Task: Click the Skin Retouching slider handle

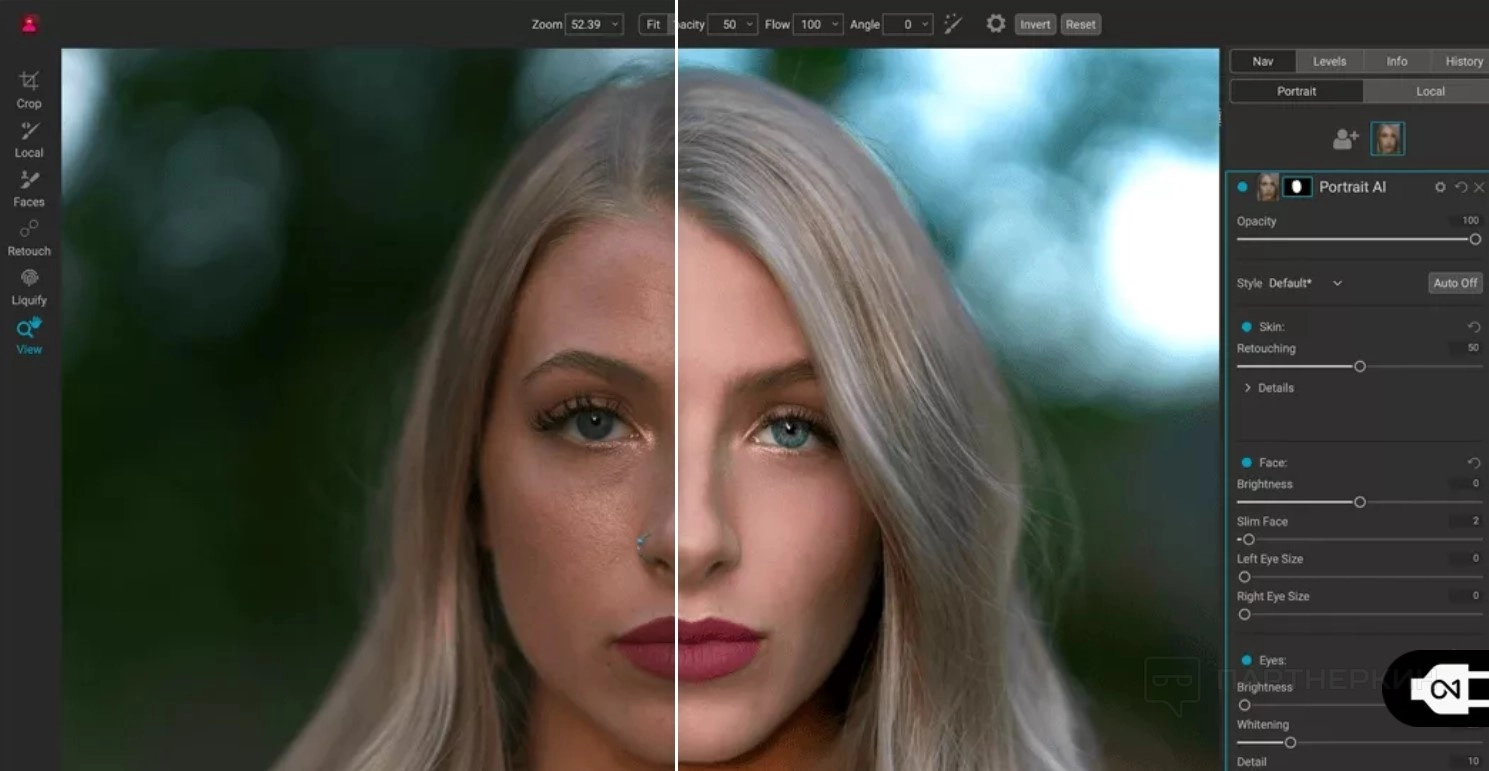Action: 1360,367
